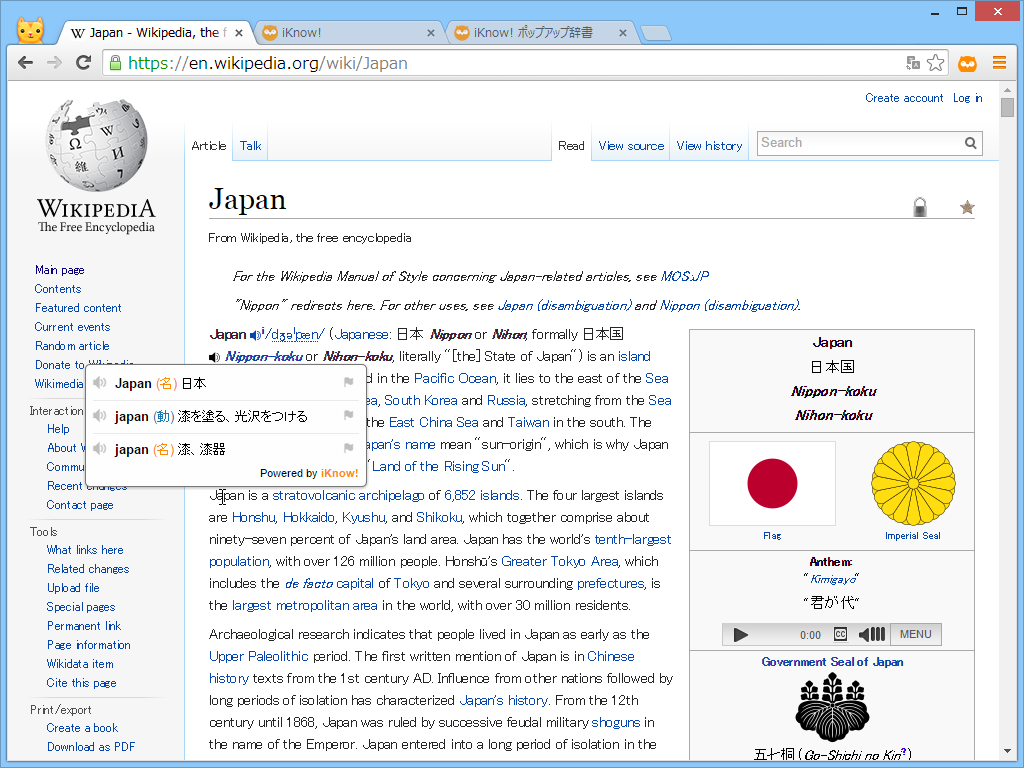The image size is (1024, 768).
Task: Click the page scrollbar down arrow
Action: pyautogui.click(x=1007, y=751)
